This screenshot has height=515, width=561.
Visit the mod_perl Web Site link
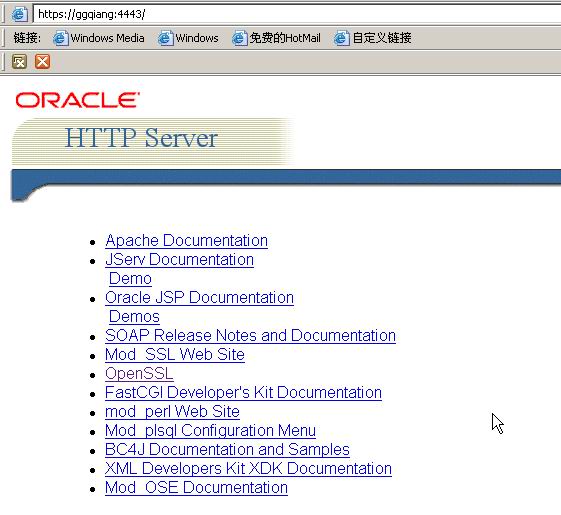(172, 412)
